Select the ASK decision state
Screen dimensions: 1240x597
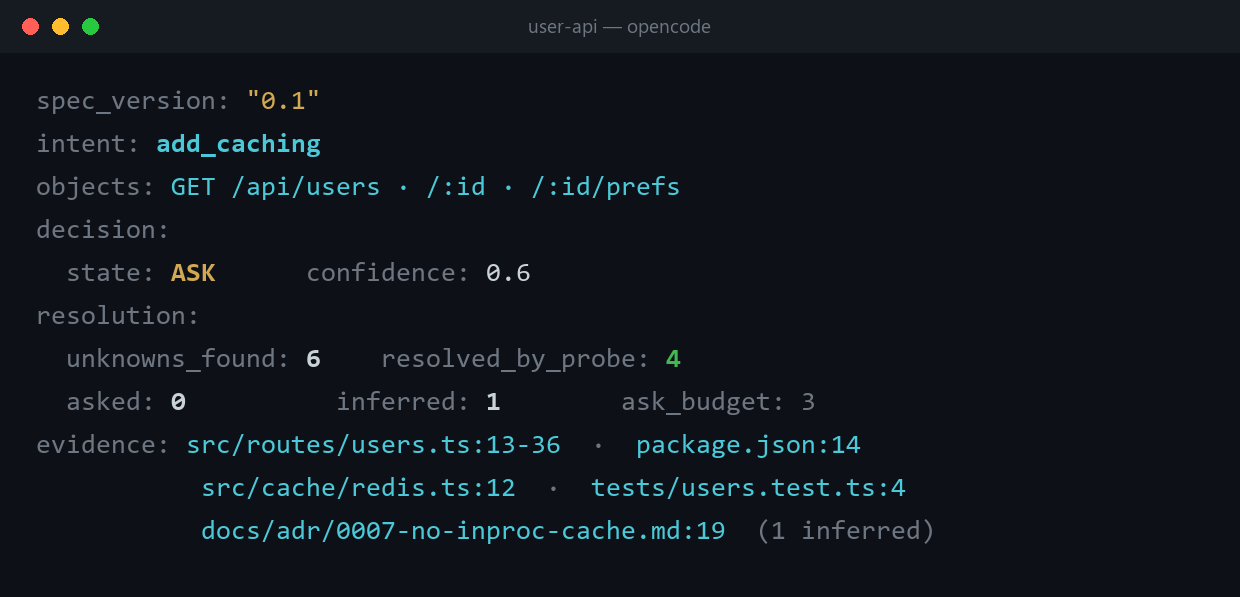pos(193,273)
